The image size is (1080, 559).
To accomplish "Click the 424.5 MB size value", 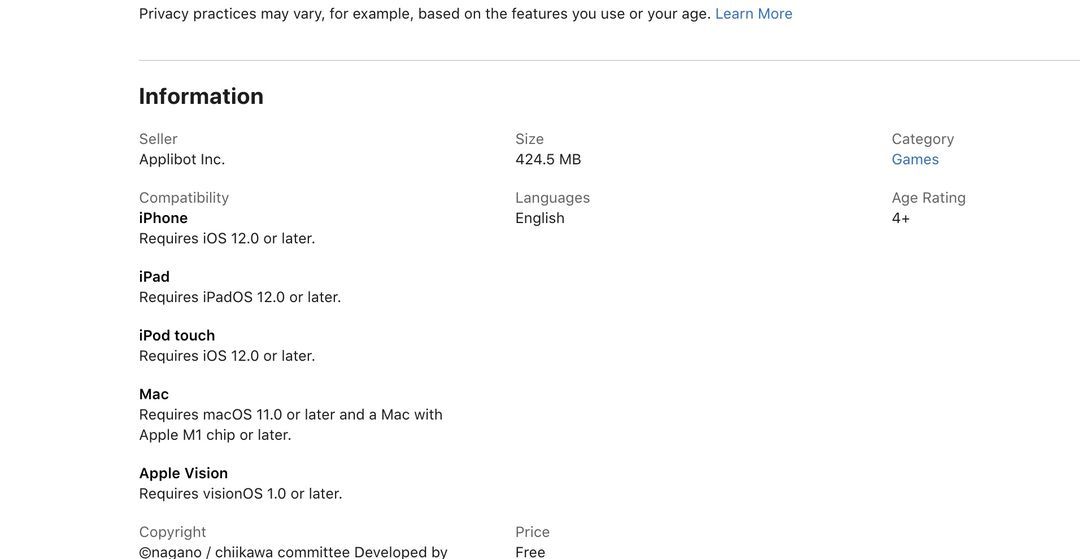I will (x=548, y=159).
